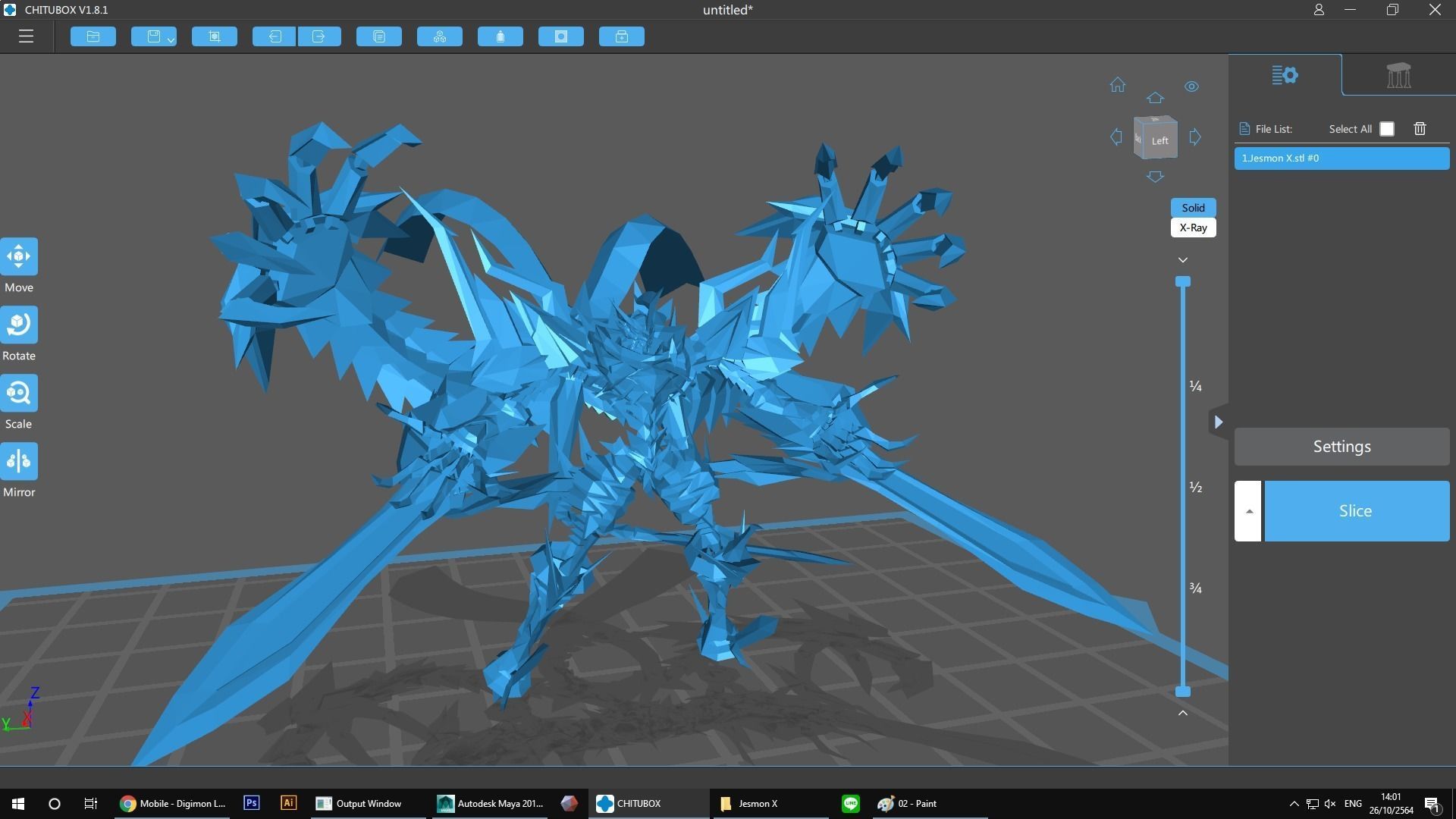Switch to Solid render mode
Image resolution: width=1456 pixels, height=819 pixels.
click(1193, 208)
